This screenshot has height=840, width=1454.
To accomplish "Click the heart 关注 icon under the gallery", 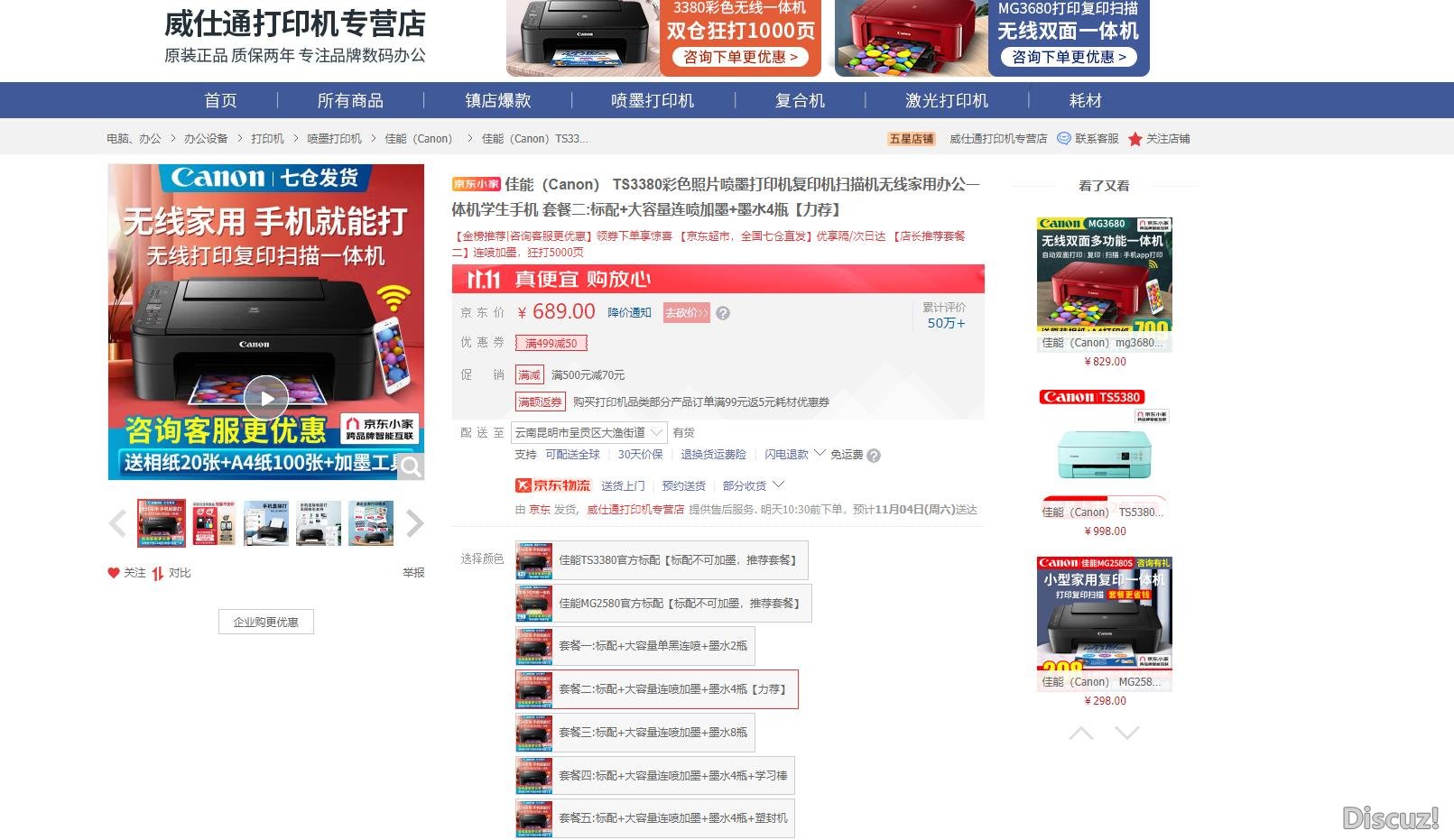I will (114, 573).
